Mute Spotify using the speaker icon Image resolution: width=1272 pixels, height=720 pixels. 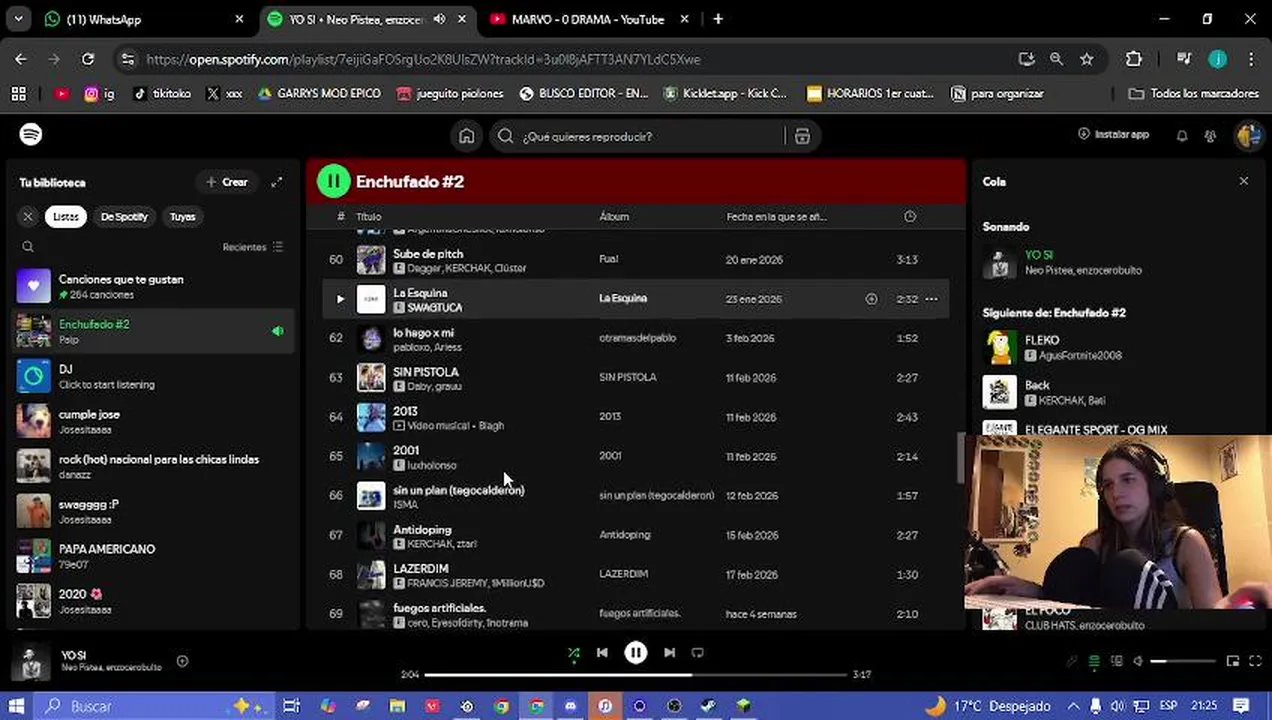[1137, 661]
